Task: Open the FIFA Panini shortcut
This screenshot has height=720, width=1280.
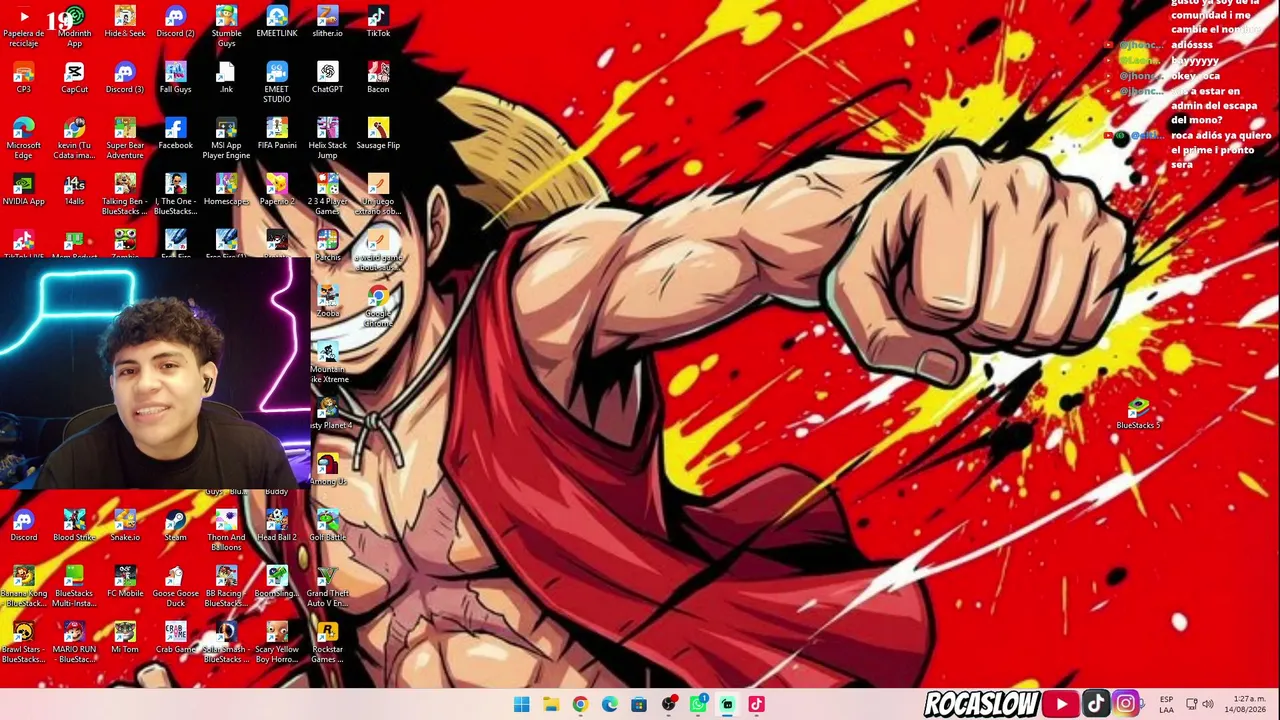Action: click(x=277, y=134)
